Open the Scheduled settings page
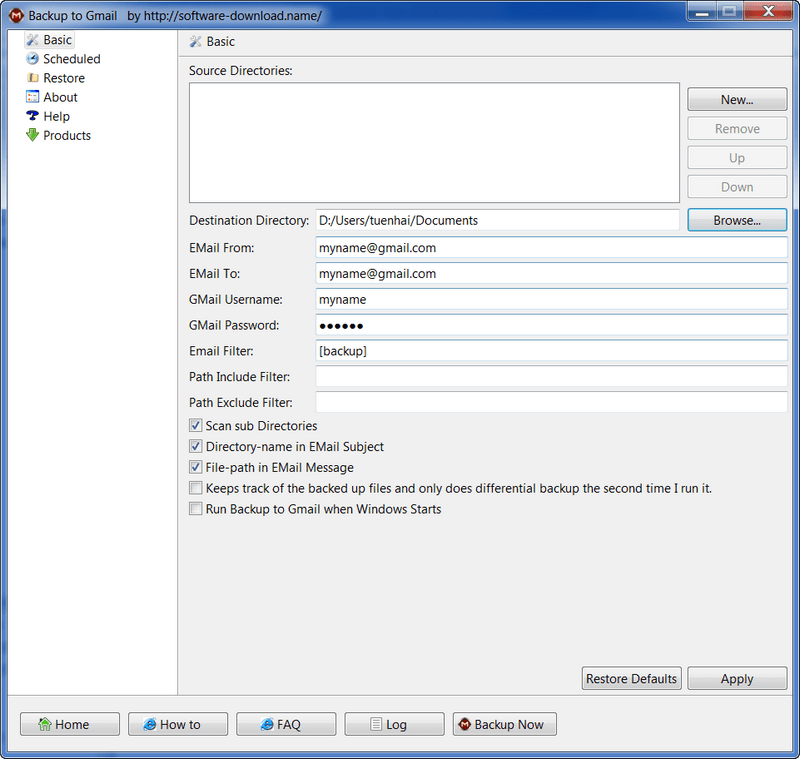The height and width of the screenshot is (759, 800). (x=71, y=59)
